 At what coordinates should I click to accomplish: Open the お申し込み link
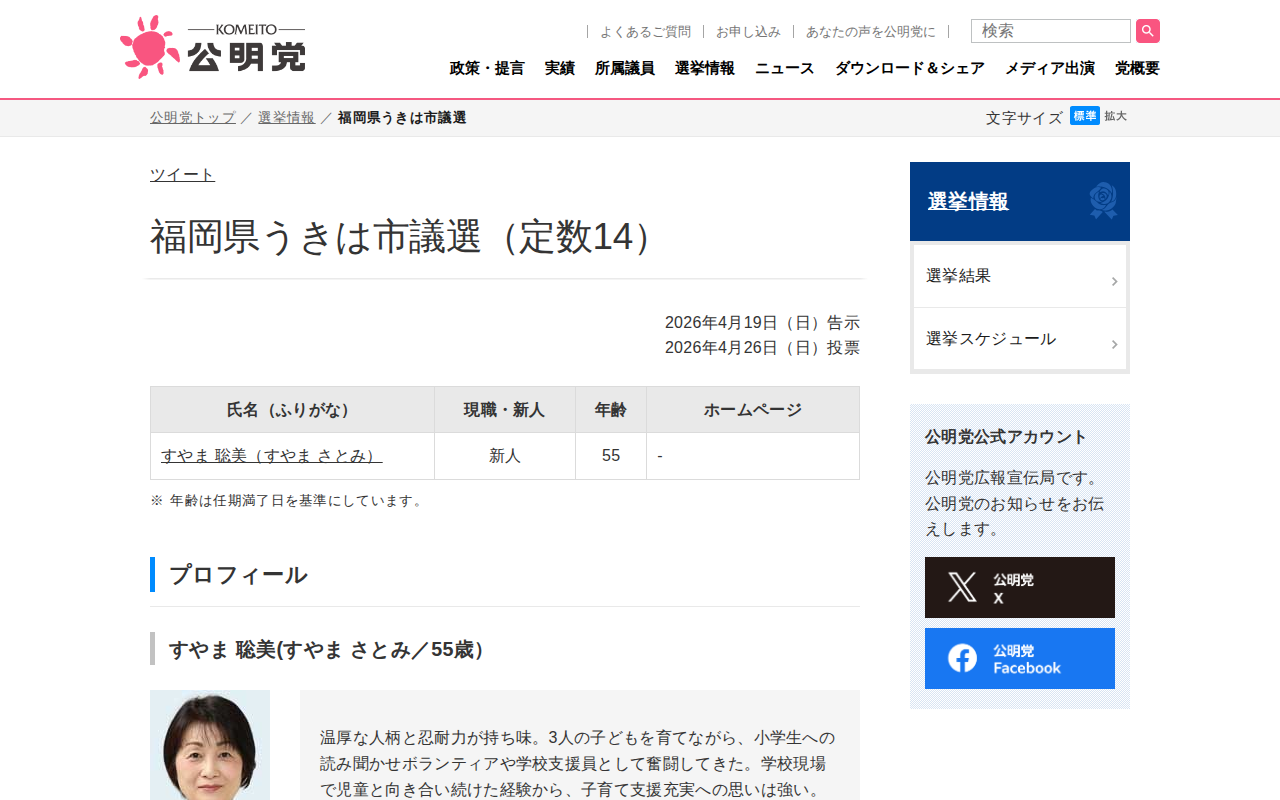click(x=748, y=32)
